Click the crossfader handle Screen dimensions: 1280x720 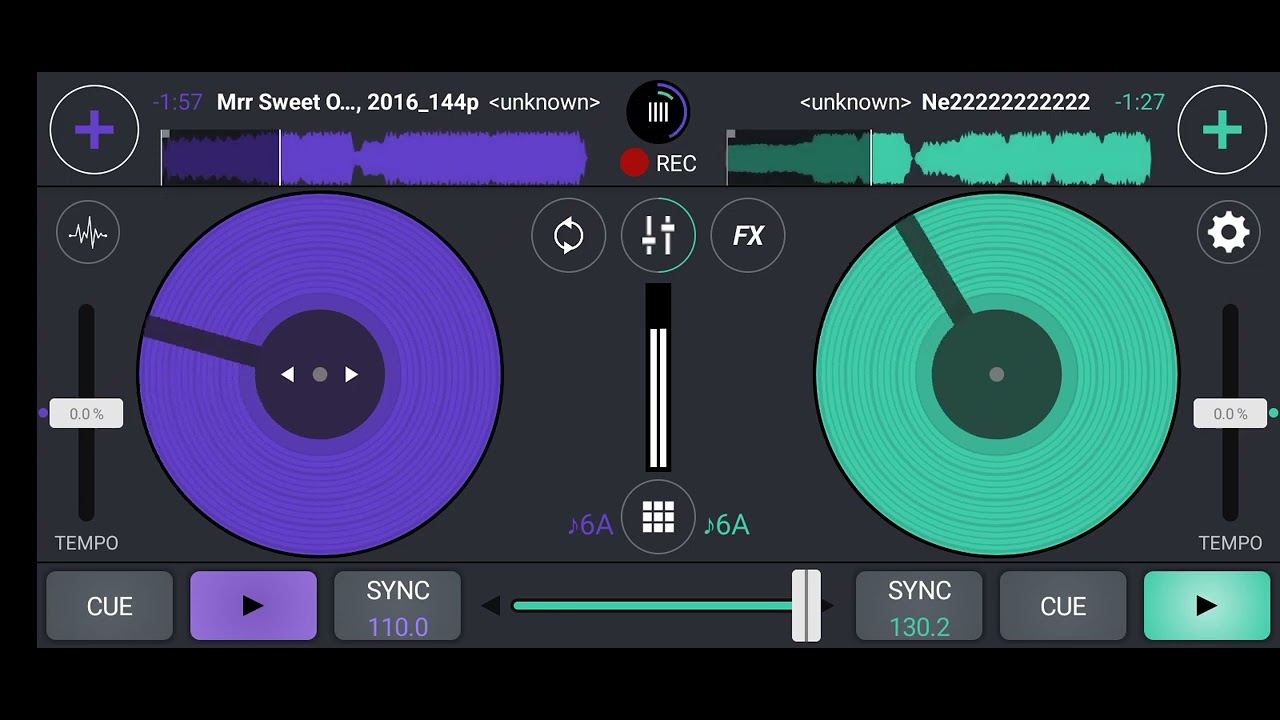point(806,605)
